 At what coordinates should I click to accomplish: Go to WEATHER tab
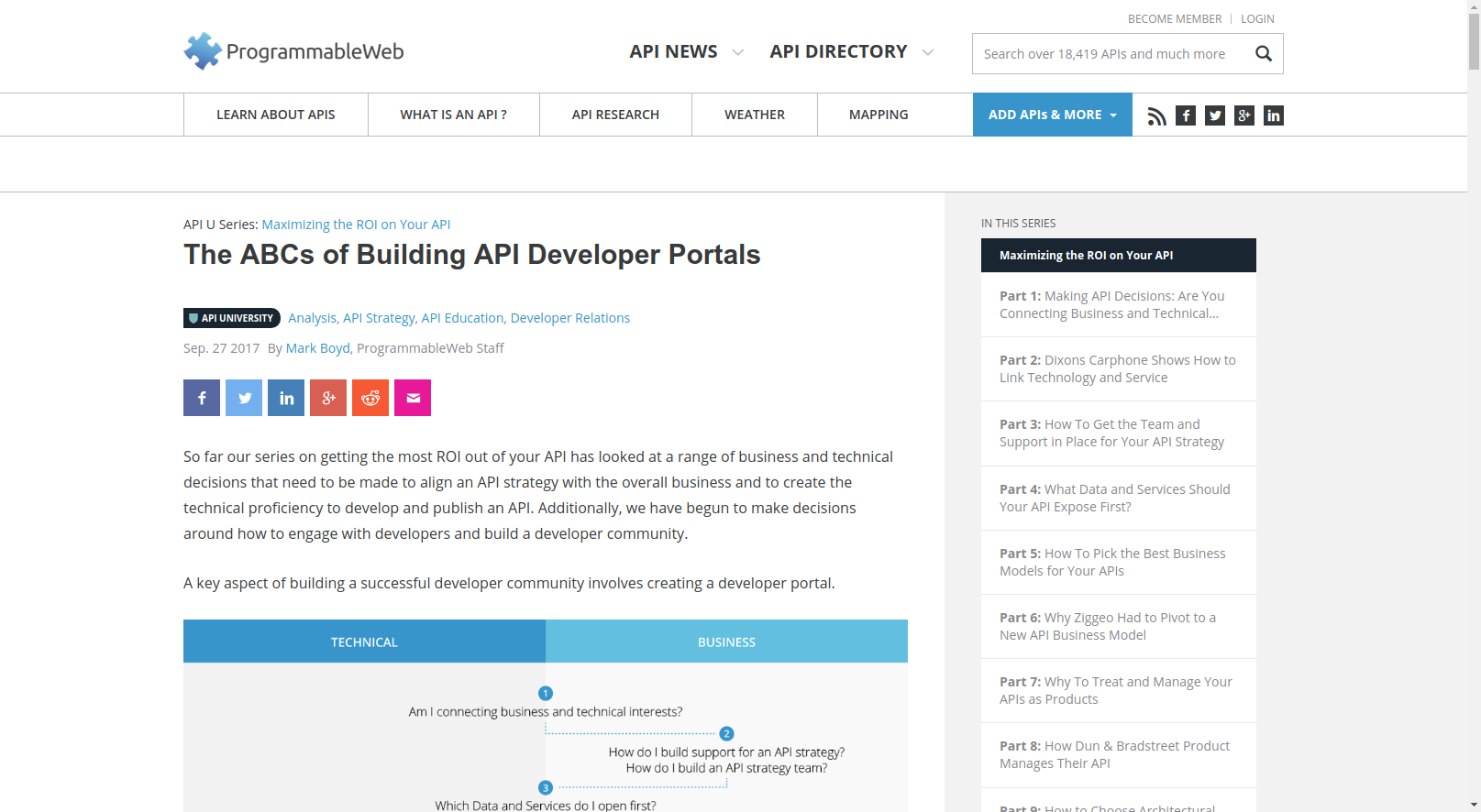point(755,115)
